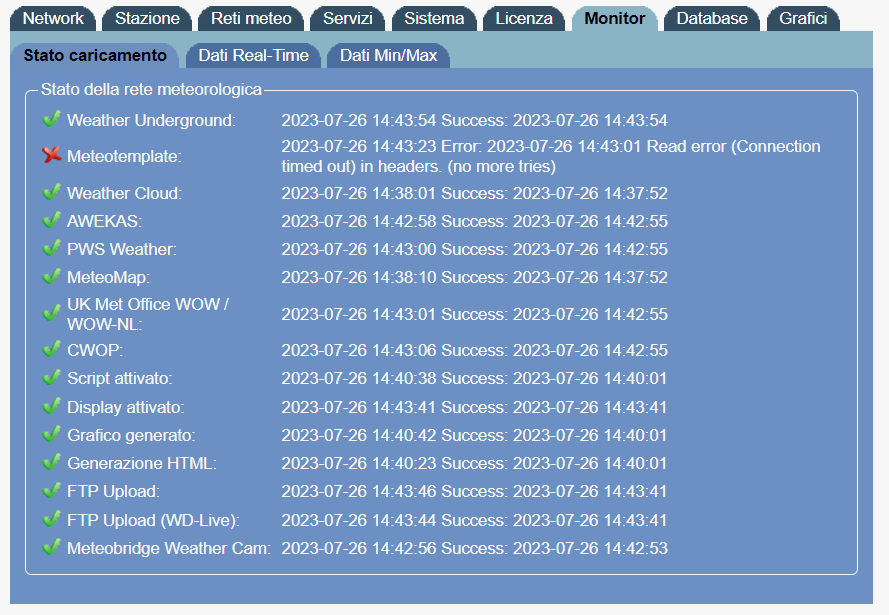The image size is (889, 615).
Task: Click the check icon next to Script attivato
Action: 51,378
